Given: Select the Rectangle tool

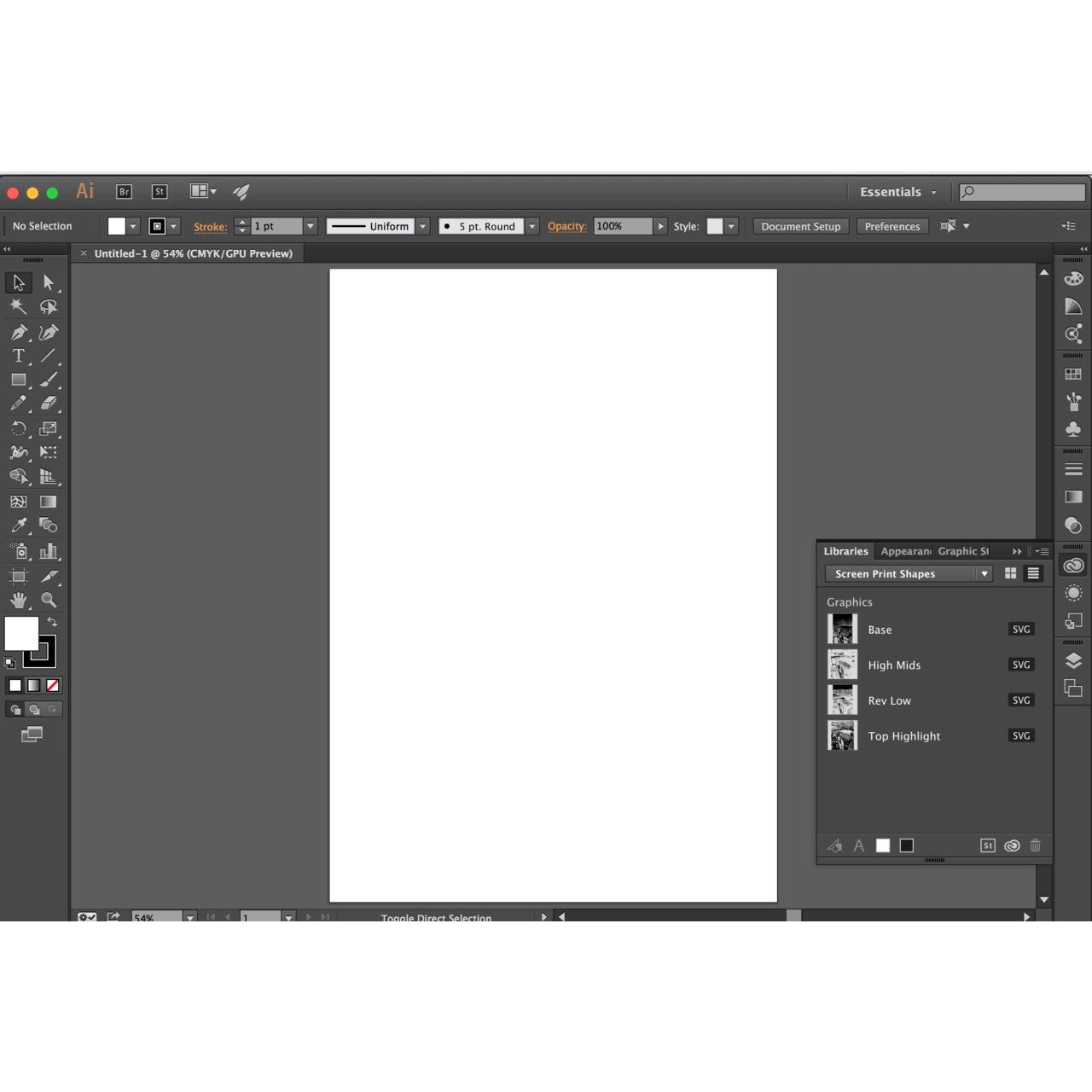Looking at the screenshot, I should (x=18, y=380).
